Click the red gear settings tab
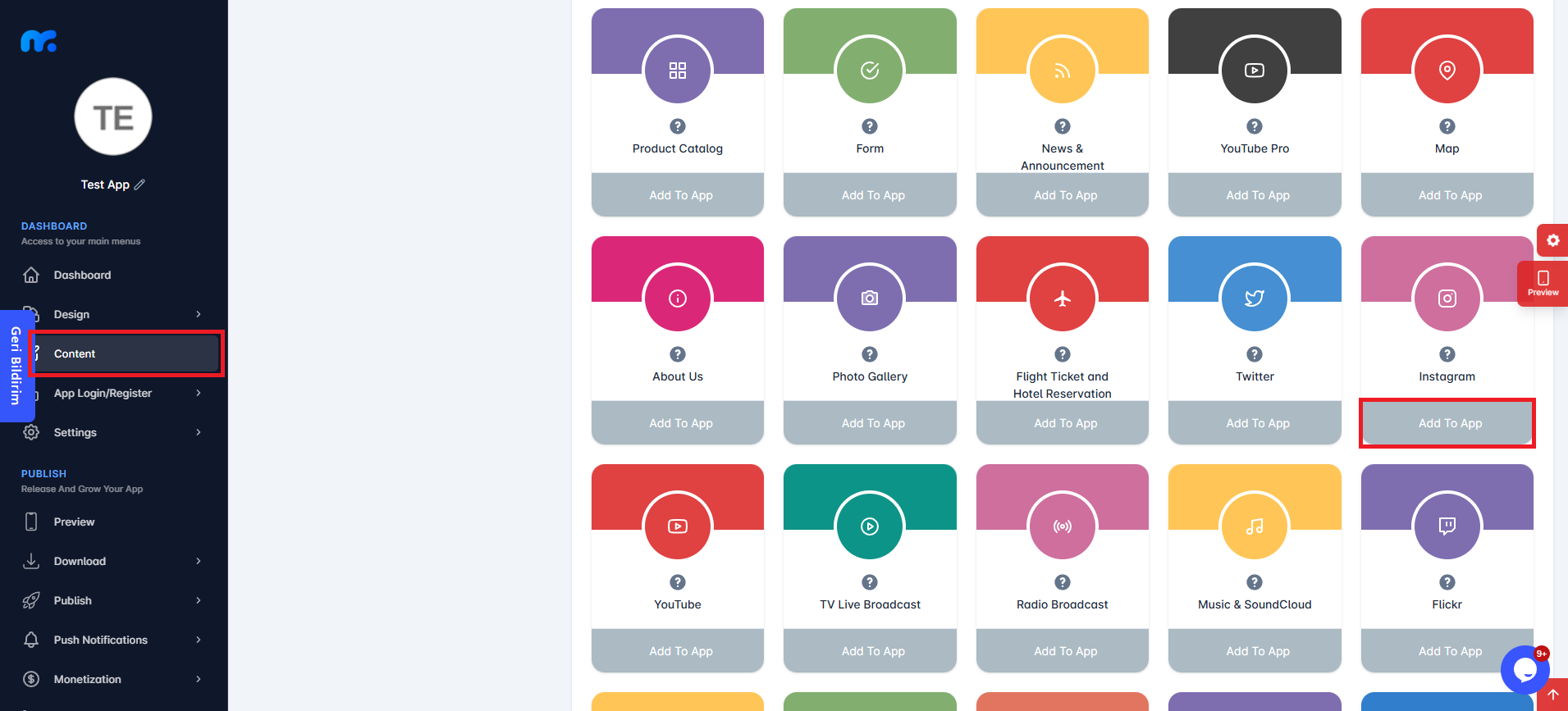 [x=1552, y=240]
